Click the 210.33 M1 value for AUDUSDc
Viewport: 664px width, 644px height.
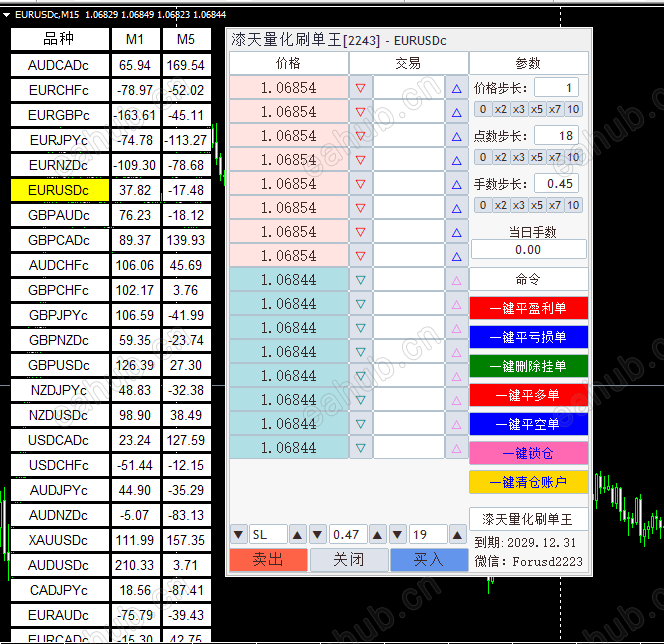click(x=136, y=565)
